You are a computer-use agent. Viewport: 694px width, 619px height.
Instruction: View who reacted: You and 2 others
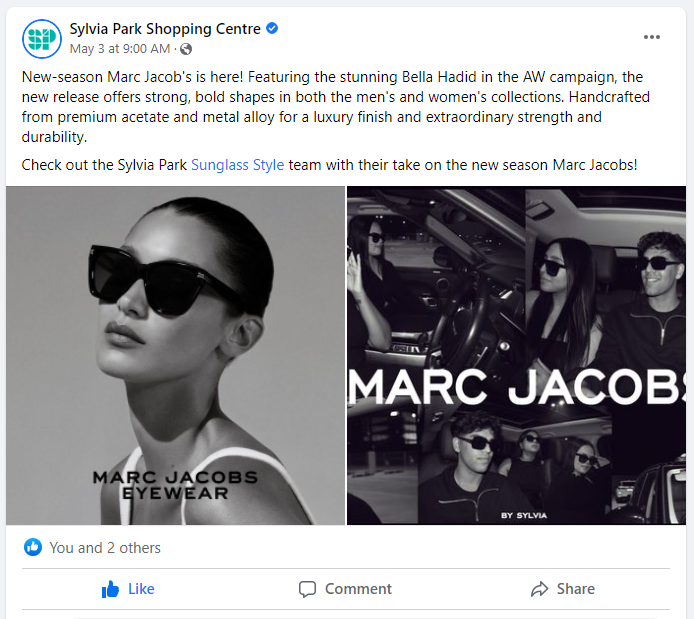pyautogui.click(x=105, y=548)
